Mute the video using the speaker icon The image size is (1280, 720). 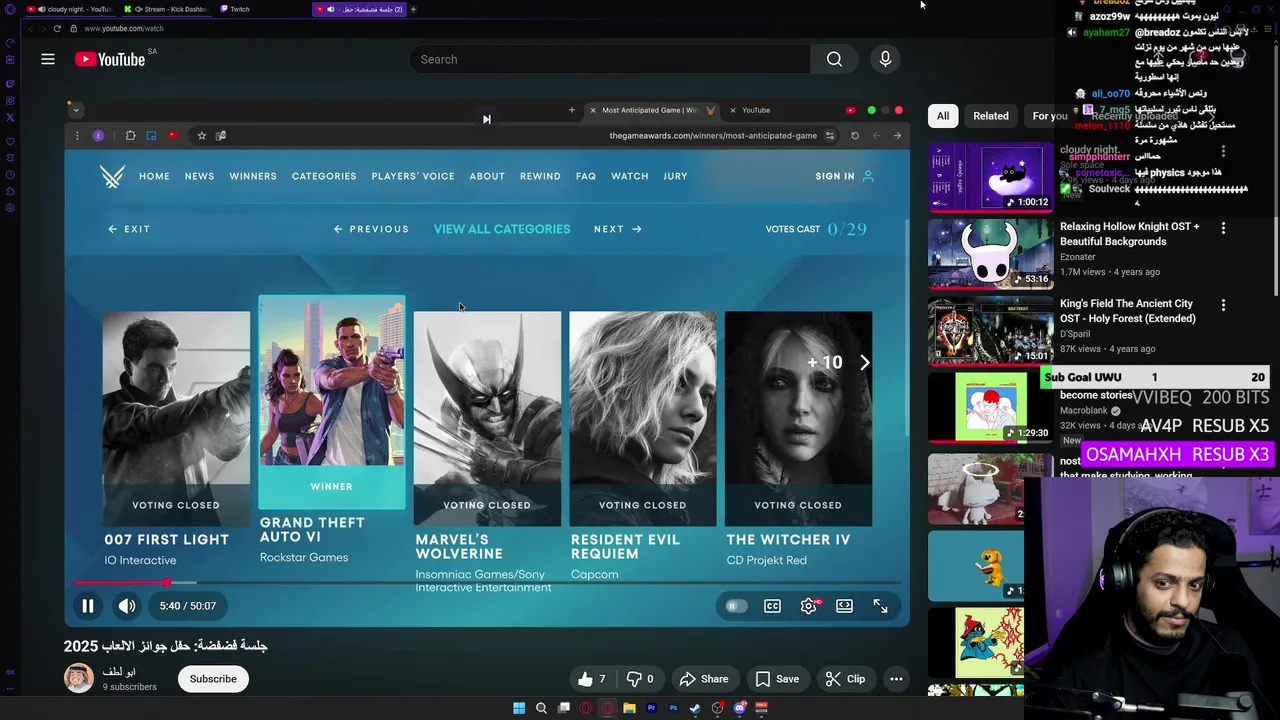pyautogui.click(x=127, y=606)
